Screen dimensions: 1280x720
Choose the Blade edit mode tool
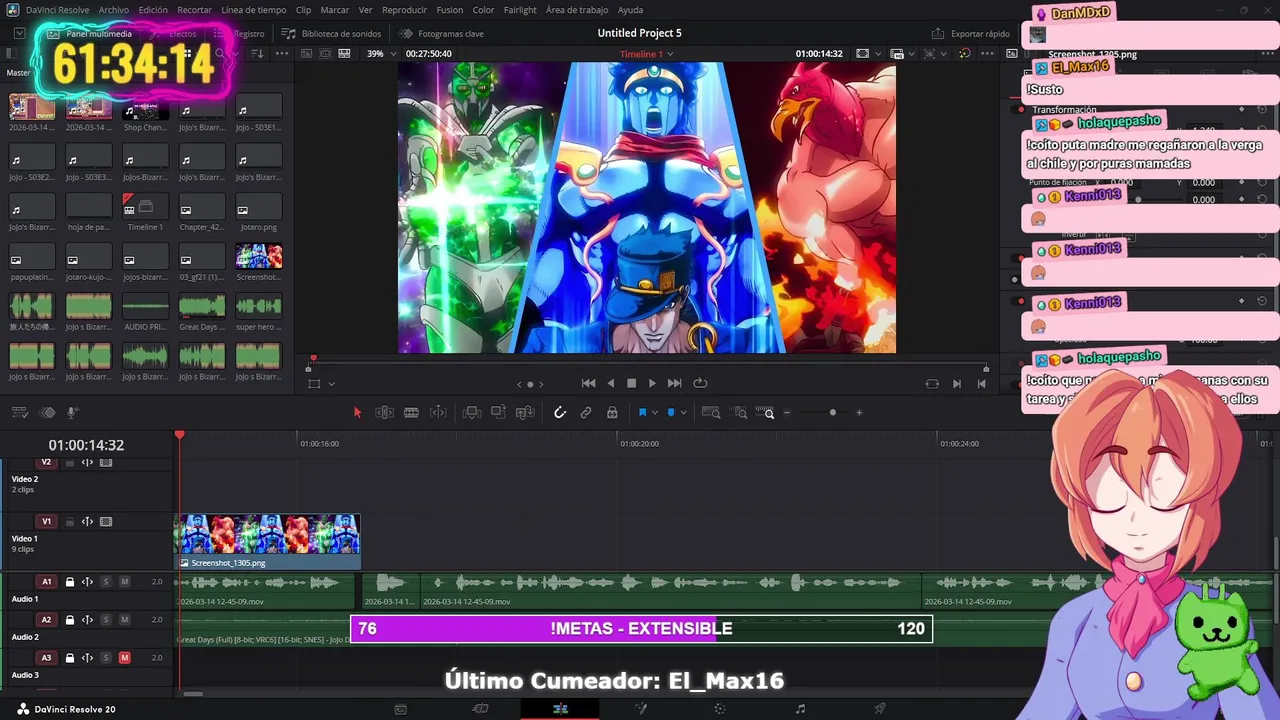tap(411, 412)
